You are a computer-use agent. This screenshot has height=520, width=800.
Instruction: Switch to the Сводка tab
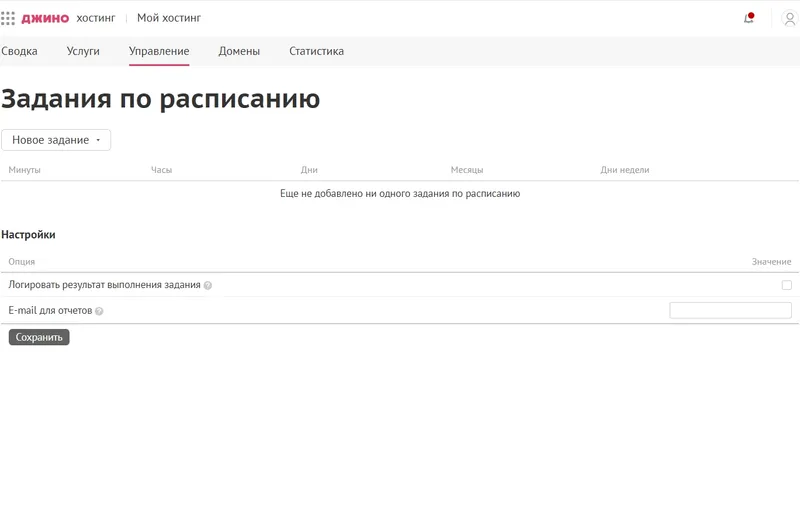(19, 51)
